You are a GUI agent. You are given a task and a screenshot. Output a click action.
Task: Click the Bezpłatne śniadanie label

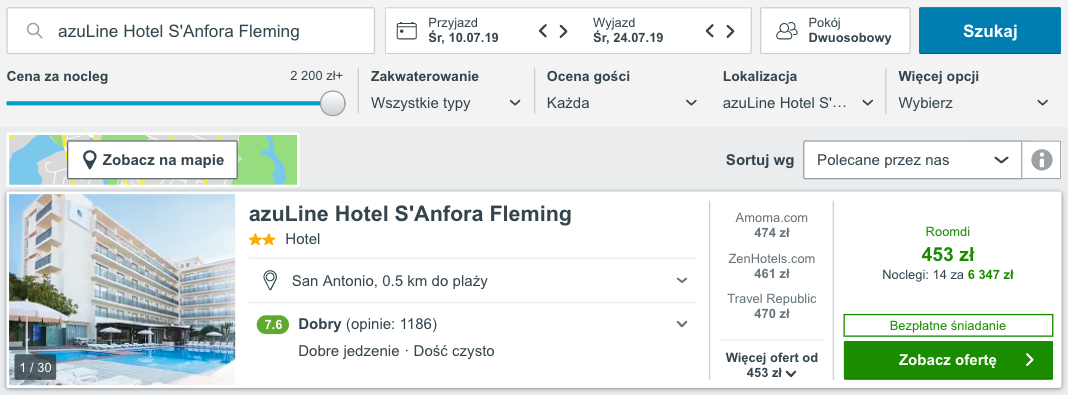948,326
